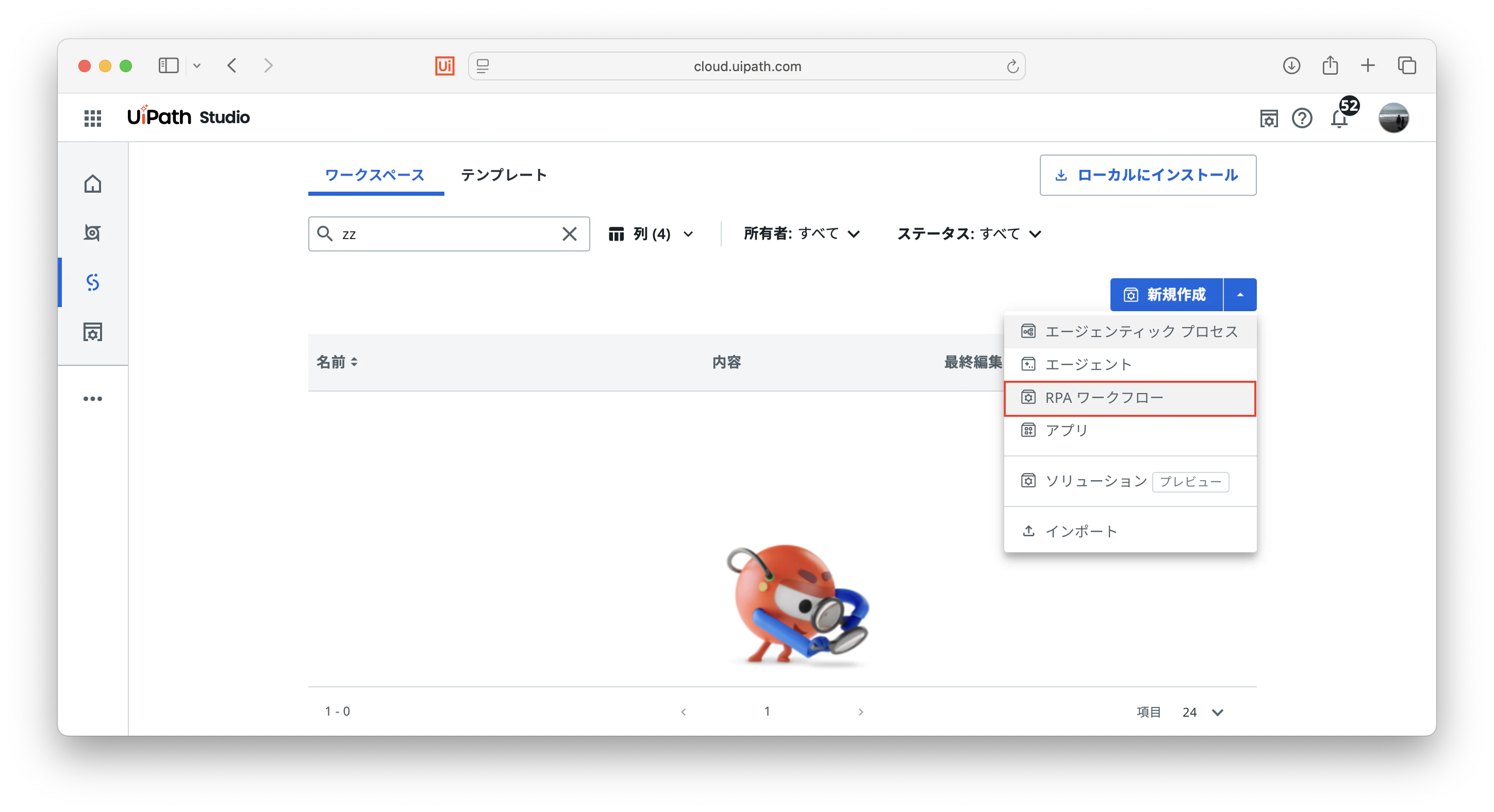Open a new Safari tab
The height and width of the screenshot is (812, 1494).
1368,65
